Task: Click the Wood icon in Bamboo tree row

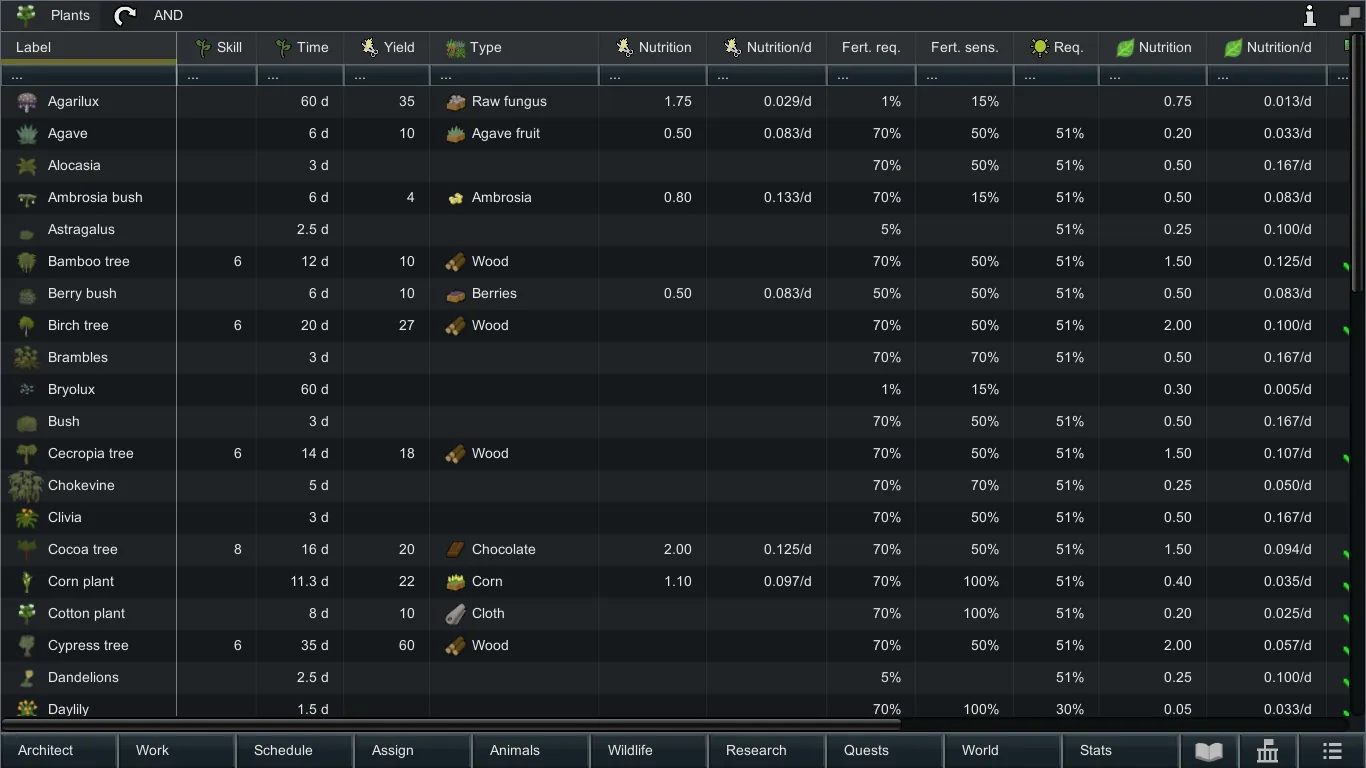Action: [455, 262]
